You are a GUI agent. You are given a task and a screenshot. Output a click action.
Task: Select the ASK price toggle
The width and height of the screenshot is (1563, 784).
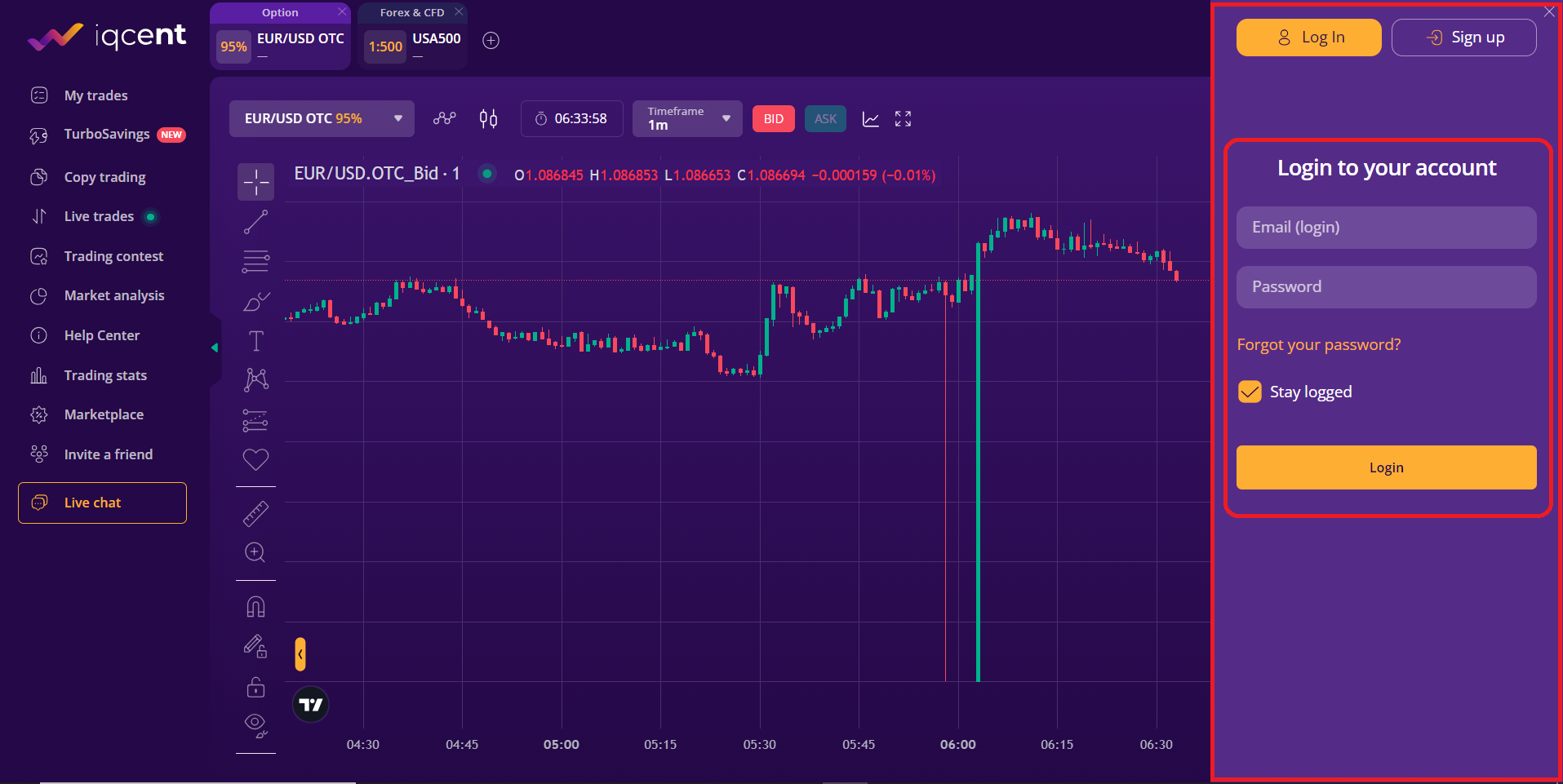coord(825,119)
